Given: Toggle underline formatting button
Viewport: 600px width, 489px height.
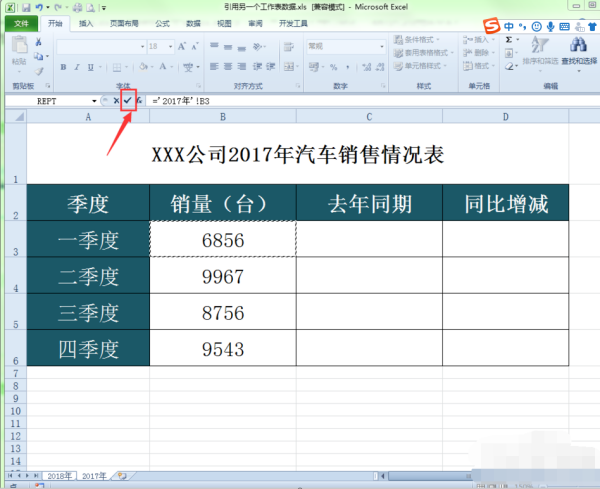Looking at the screenshot, I should tap(90, 67).
